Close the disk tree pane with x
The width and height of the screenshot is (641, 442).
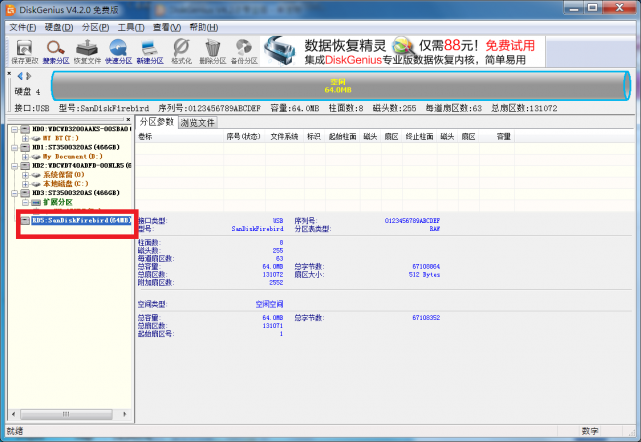tap(128, 119)
